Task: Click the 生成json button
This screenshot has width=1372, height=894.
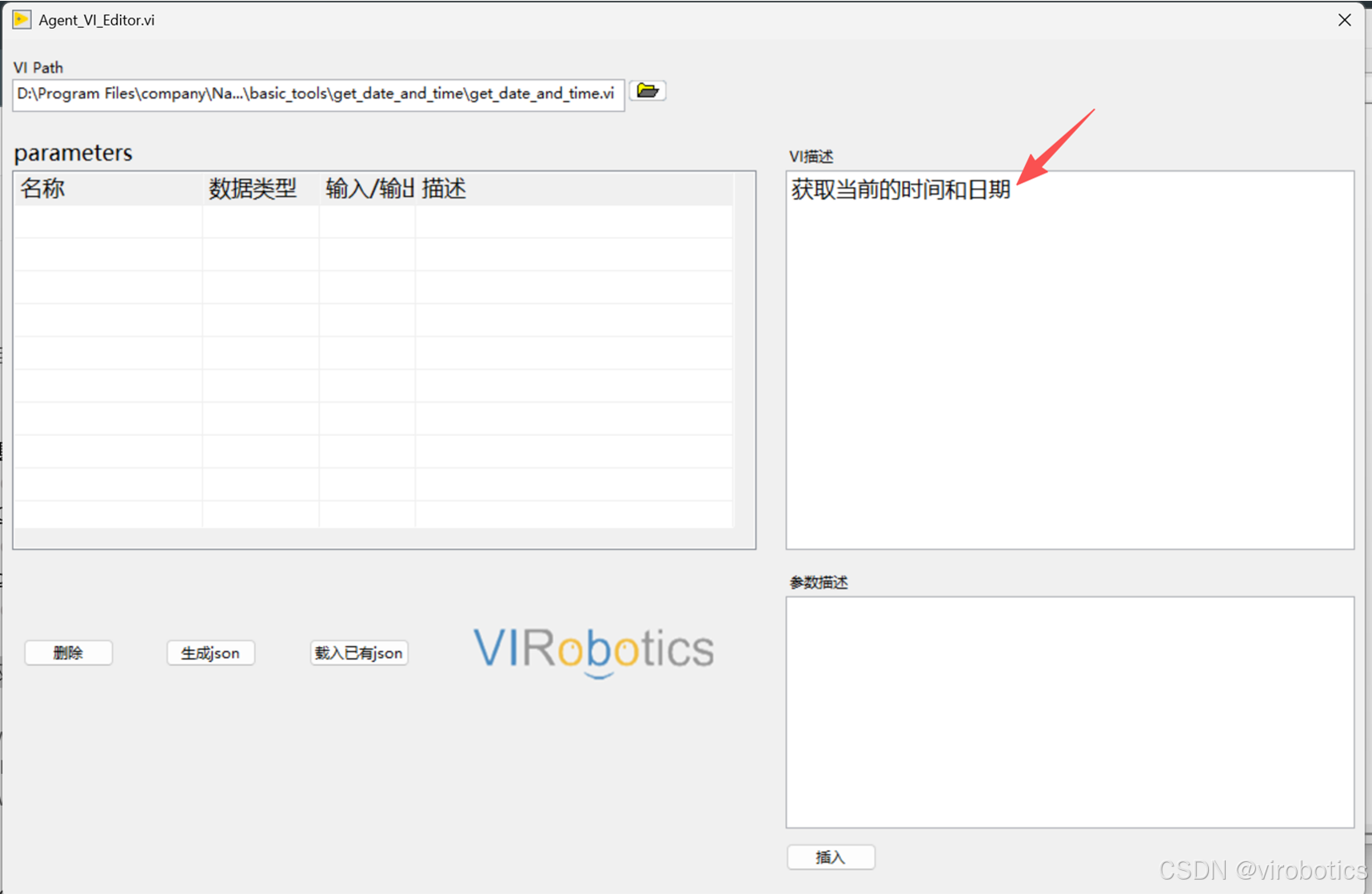Action: (x=210, y=653)
